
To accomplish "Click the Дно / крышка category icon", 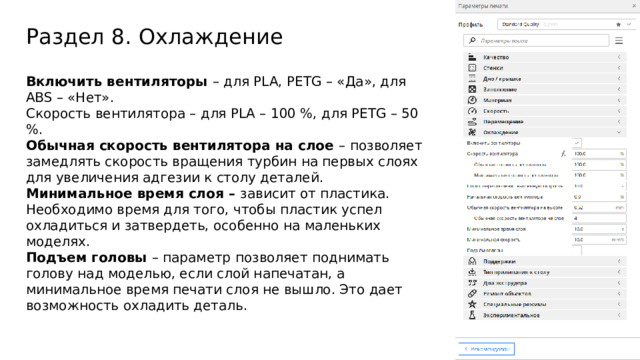I will pos(472,78).
